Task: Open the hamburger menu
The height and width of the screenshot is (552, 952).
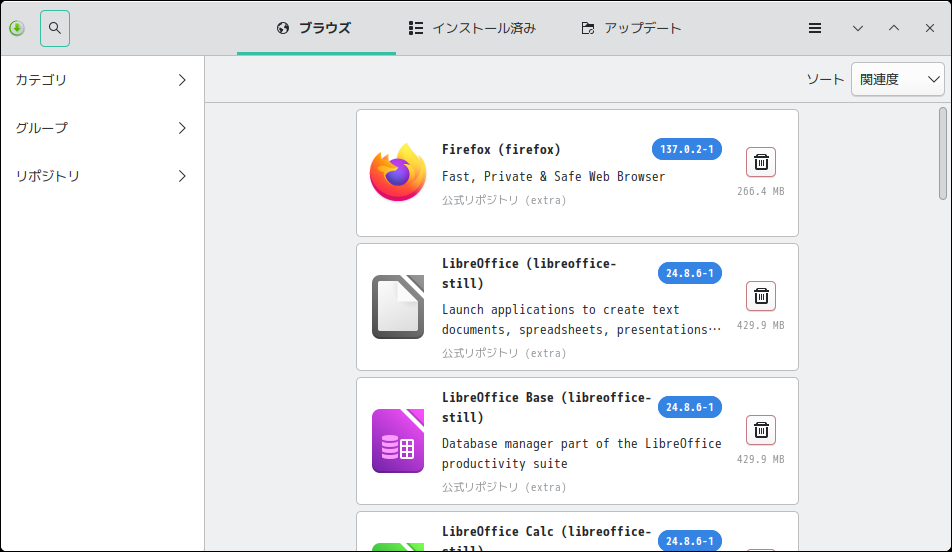Action: click(x=815, y=28)
